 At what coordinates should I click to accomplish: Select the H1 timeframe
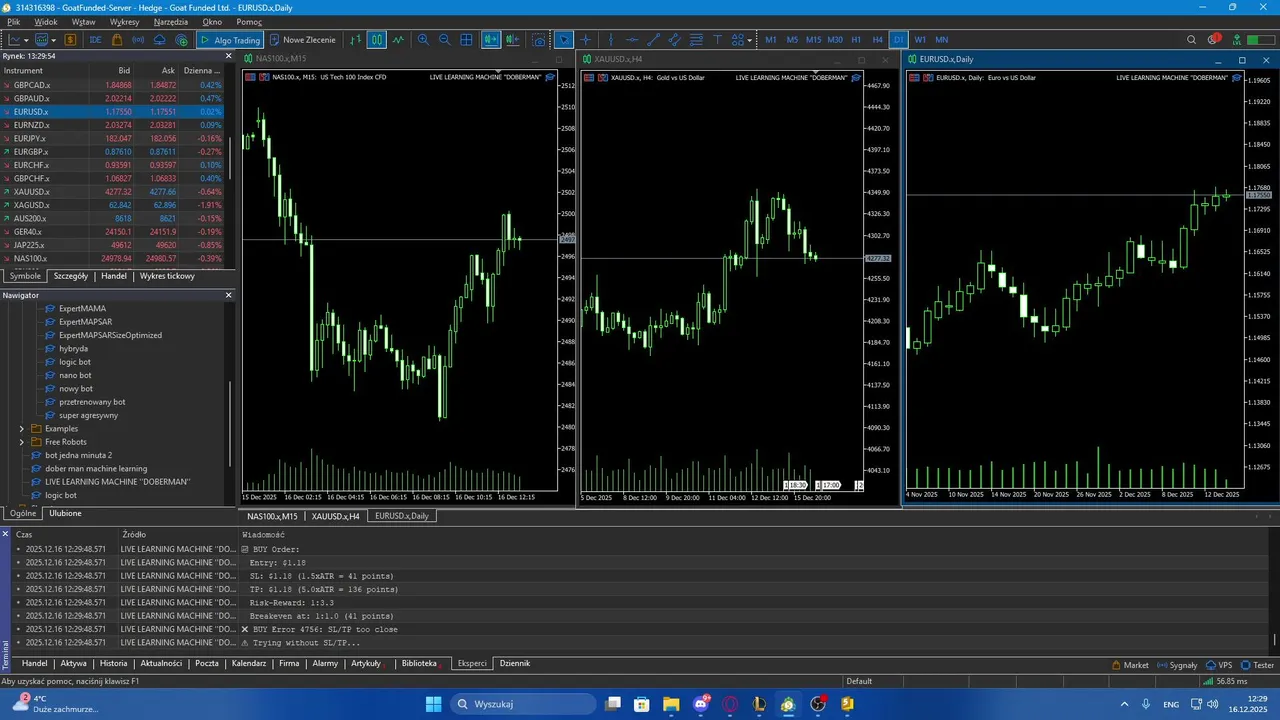856,40
